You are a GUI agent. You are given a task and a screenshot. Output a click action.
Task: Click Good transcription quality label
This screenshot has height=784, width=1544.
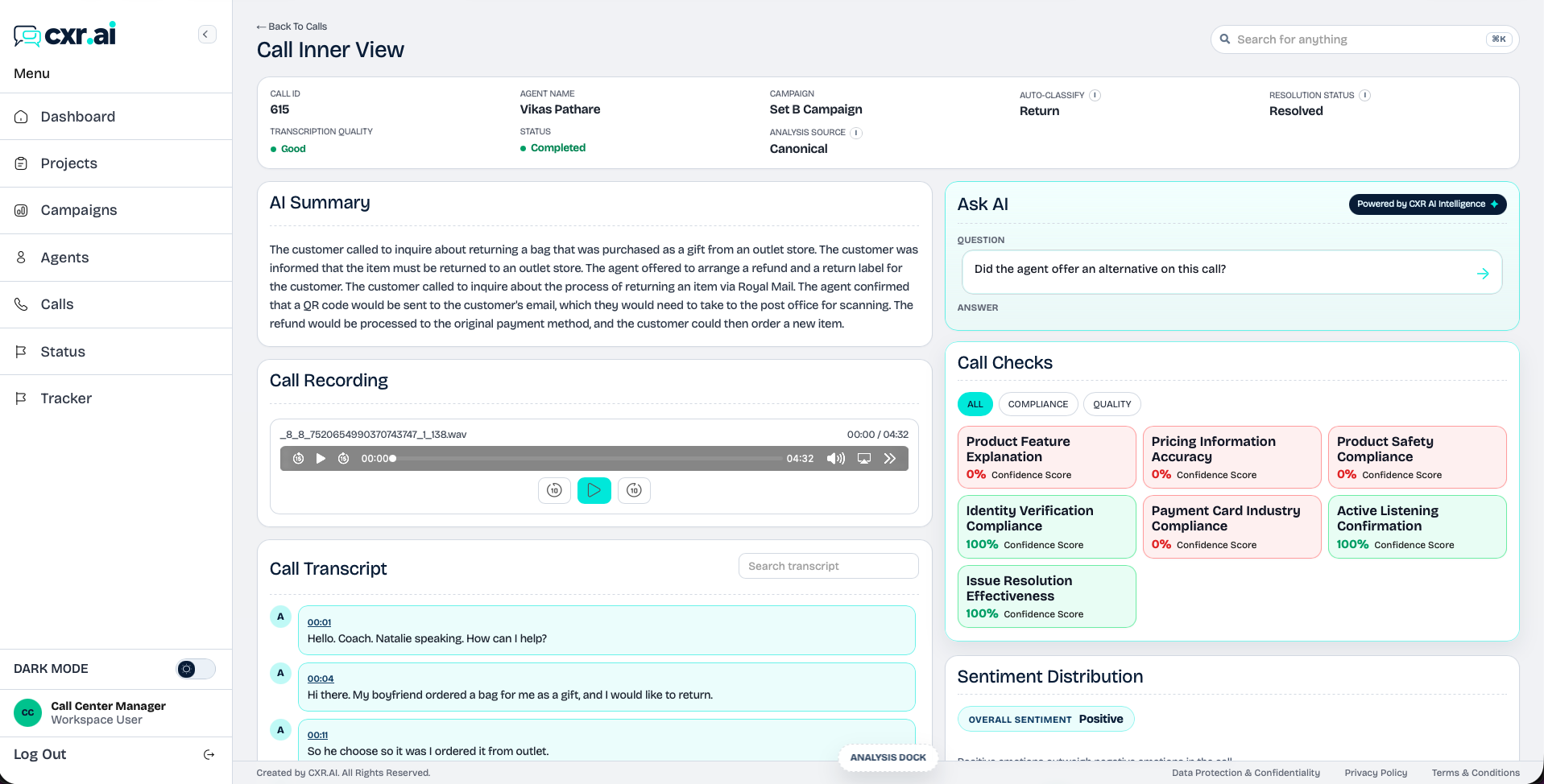(x=293, y=149)
